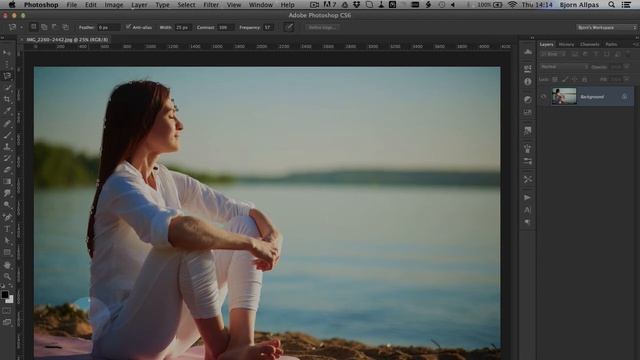This screenshot has height=360, width=640.
Task: Choose Add to selection mode
Action: click(44, 27)
